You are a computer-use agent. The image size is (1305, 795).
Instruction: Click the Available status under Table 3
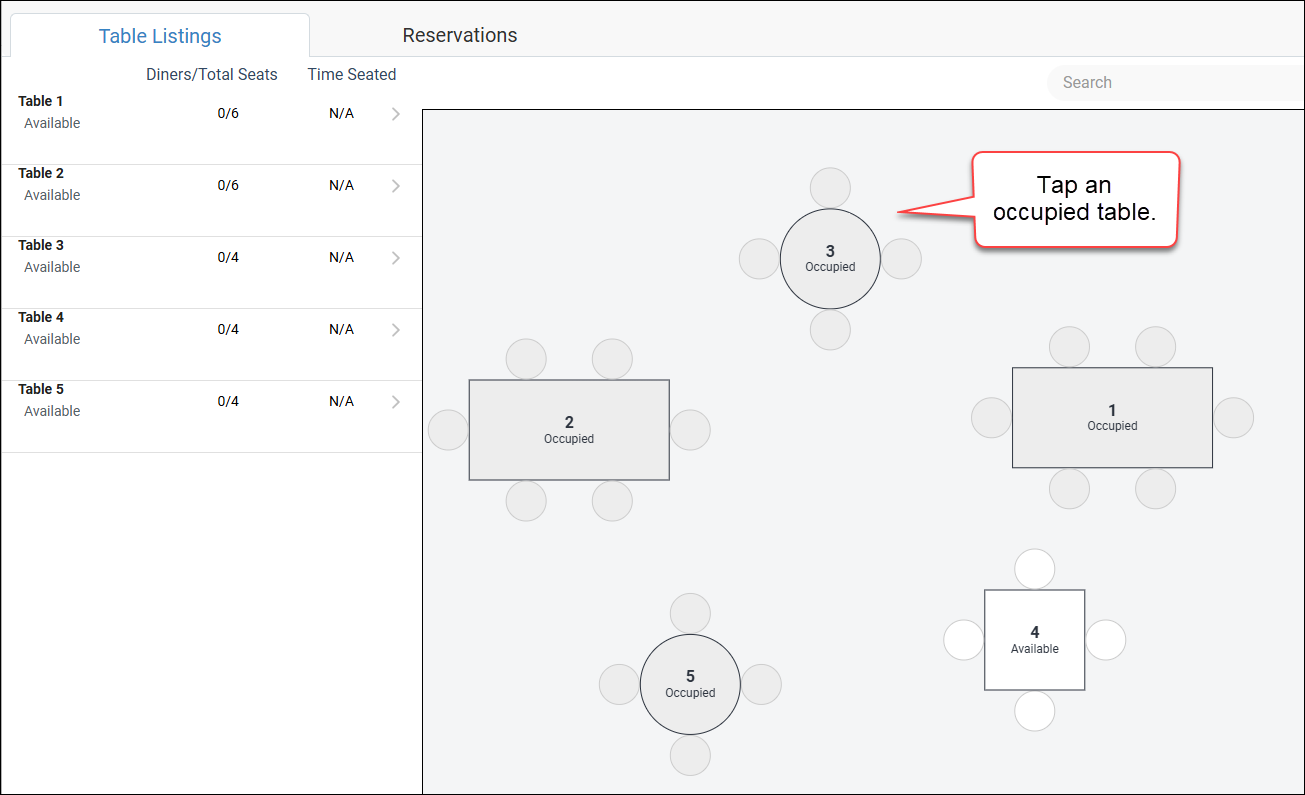52,267
